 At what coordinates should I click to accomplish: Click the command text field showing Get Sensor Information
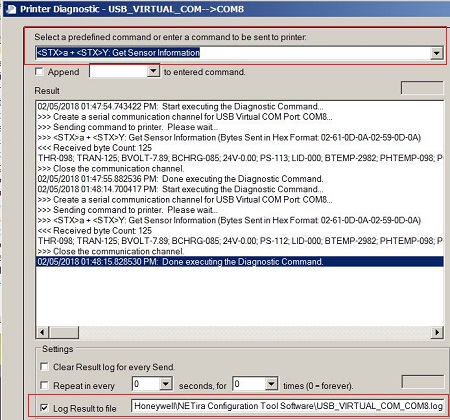click(x=233, y=53)
